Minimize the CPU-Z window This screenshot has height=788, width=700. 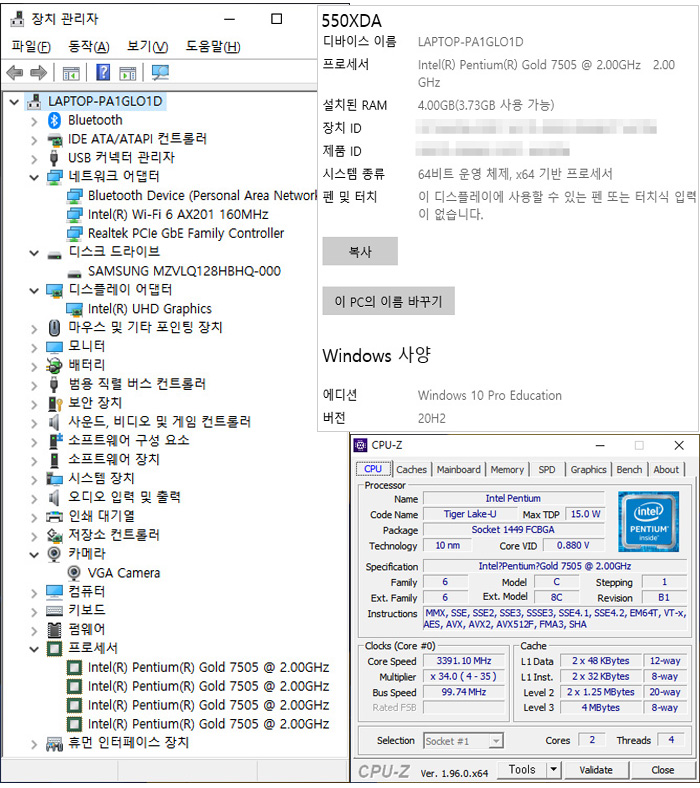pos(600,445)
